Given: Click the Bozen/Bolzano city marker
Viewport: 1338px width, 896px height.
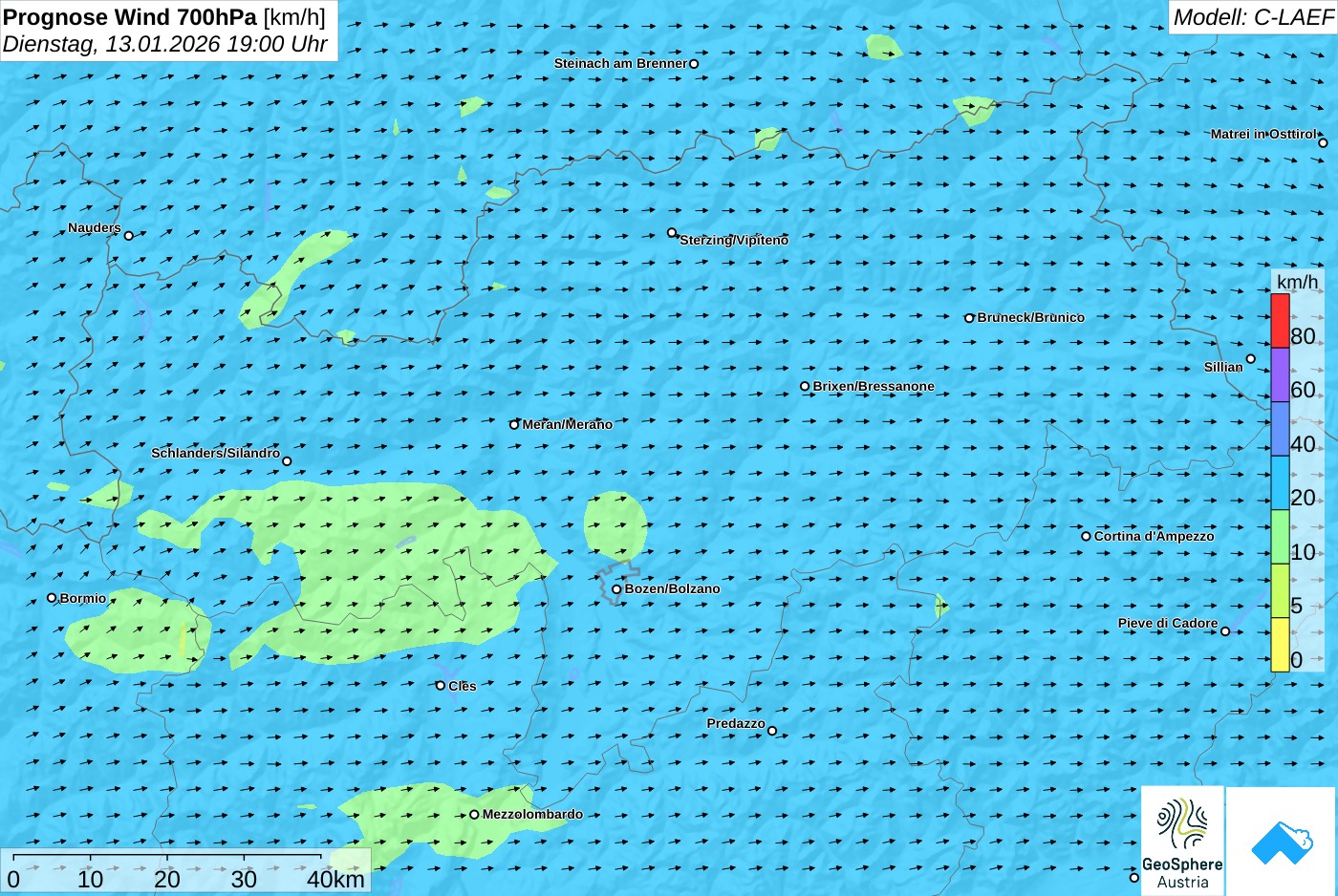Looking at the screenshot, I should point(616,589).
